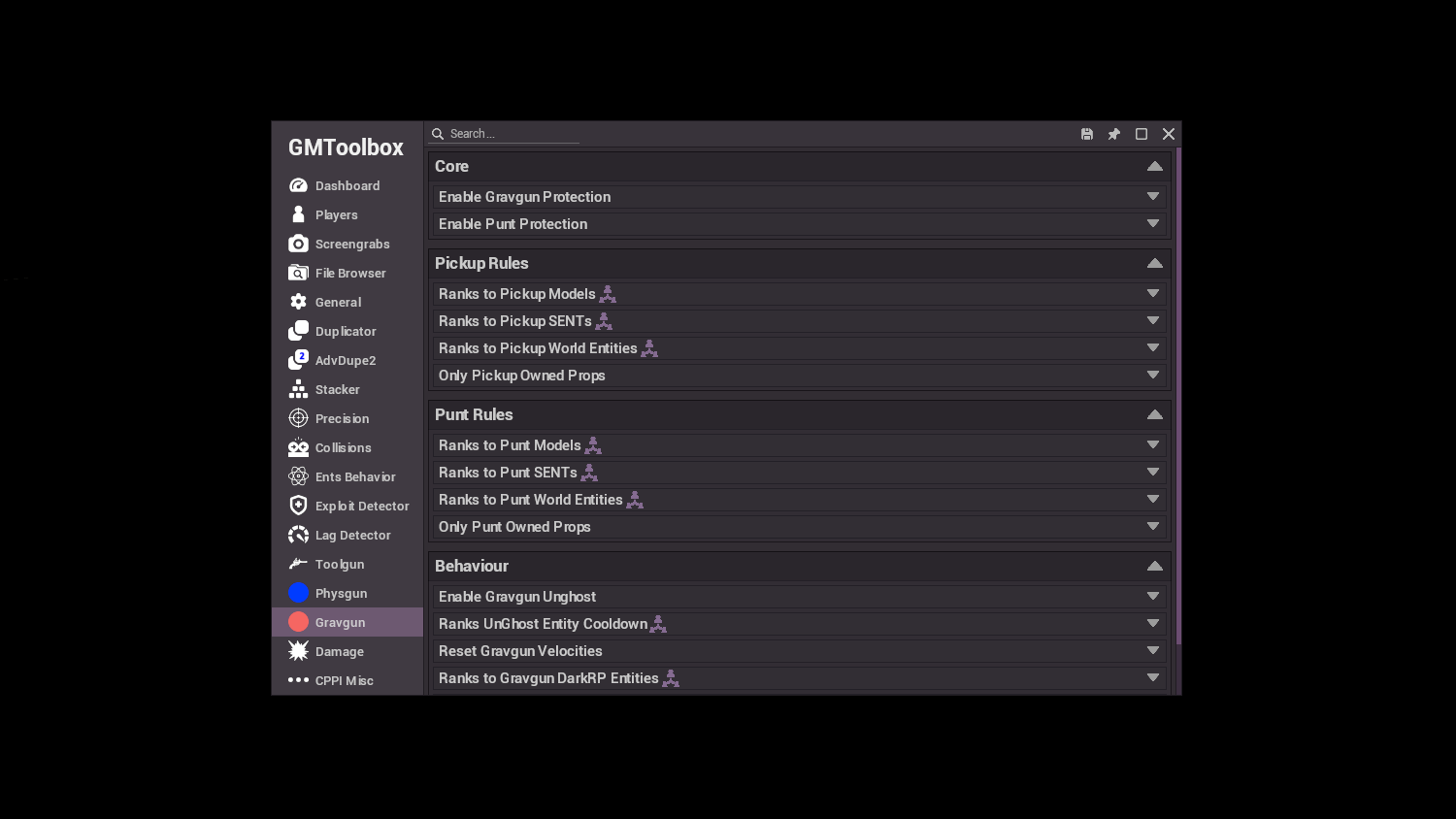This screenshot has height=819, width=1456.
Task: Expand Enable Gravgun Unghost arrow
Action: pyautogui.click(x=1153, y=596)
